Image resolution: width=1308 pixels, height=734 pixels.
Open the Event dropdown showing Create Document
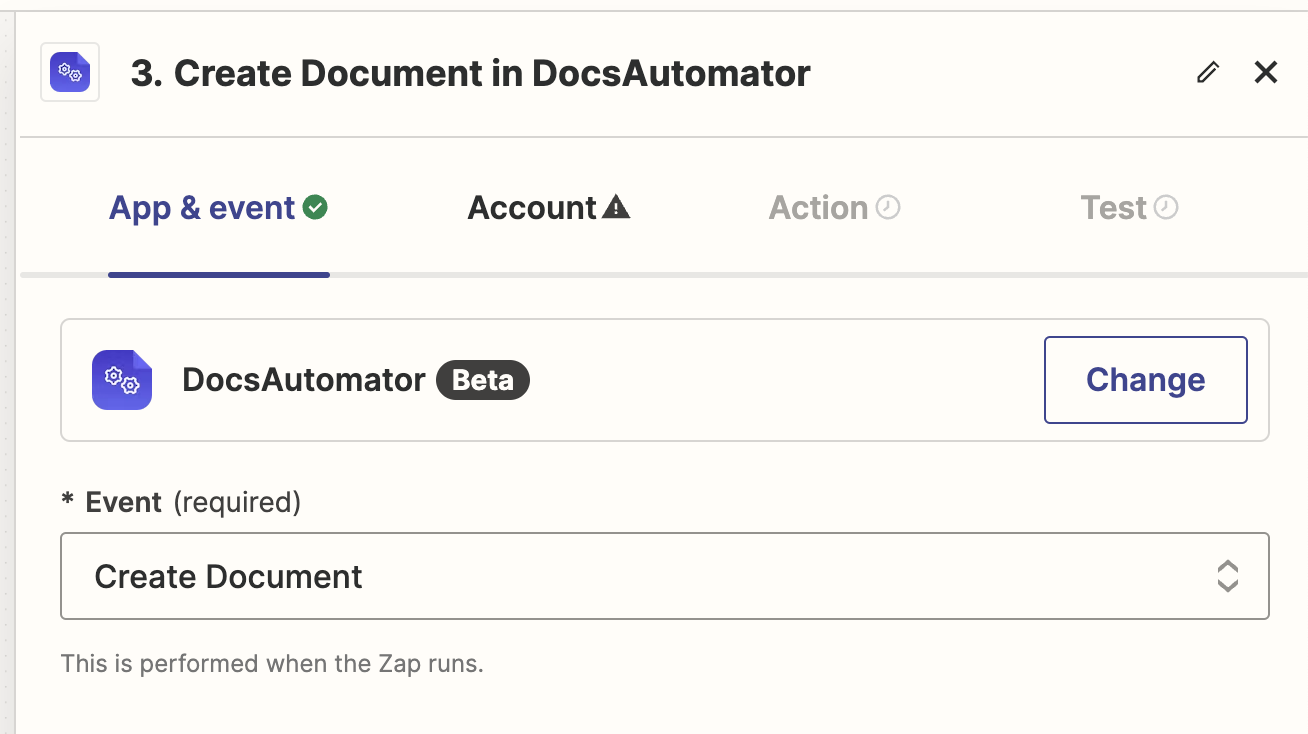tap(665, 576)
